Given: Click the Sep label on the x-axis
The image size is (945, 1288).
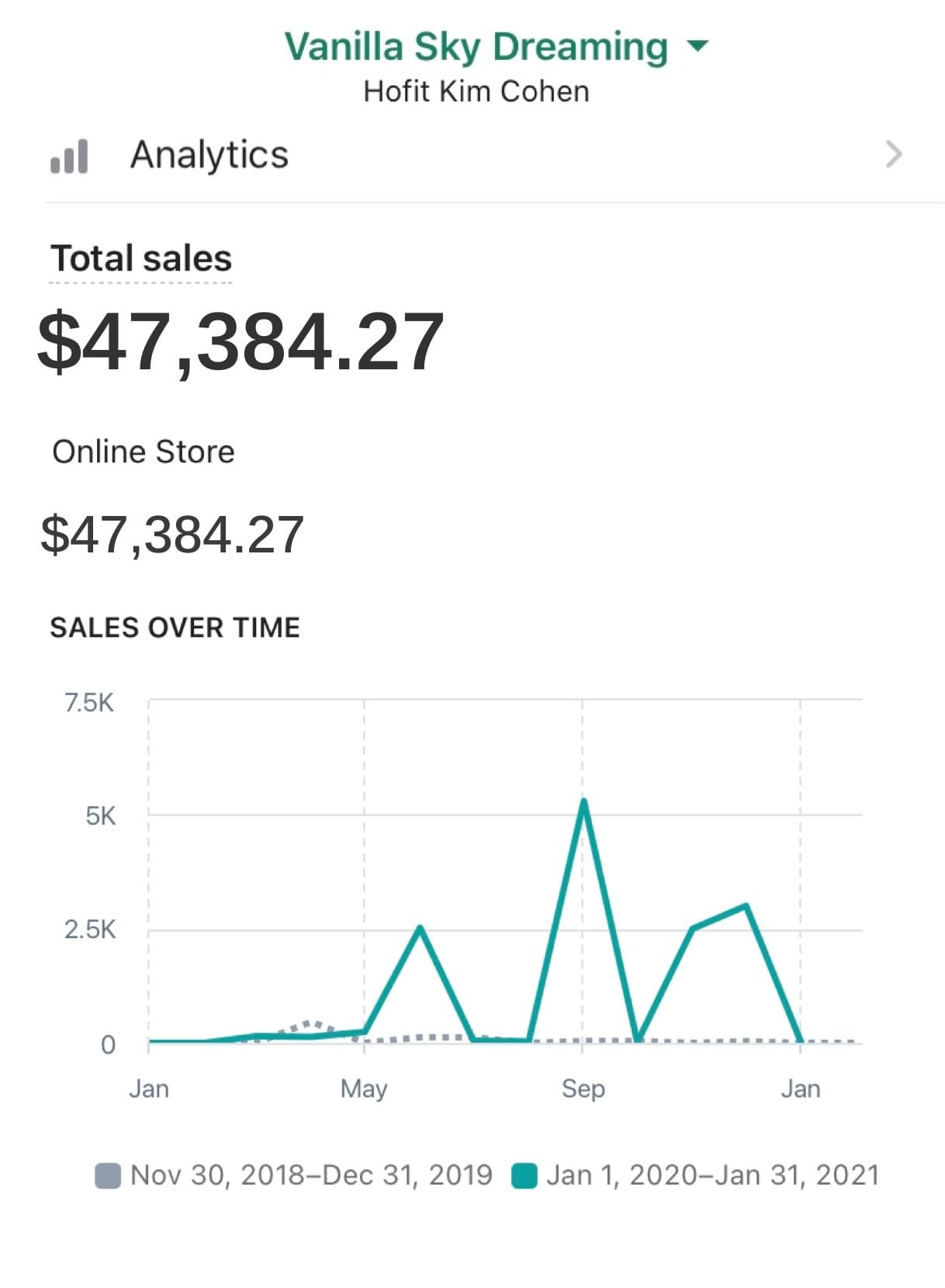Looking at the screenshot, I should point(583,1089).
